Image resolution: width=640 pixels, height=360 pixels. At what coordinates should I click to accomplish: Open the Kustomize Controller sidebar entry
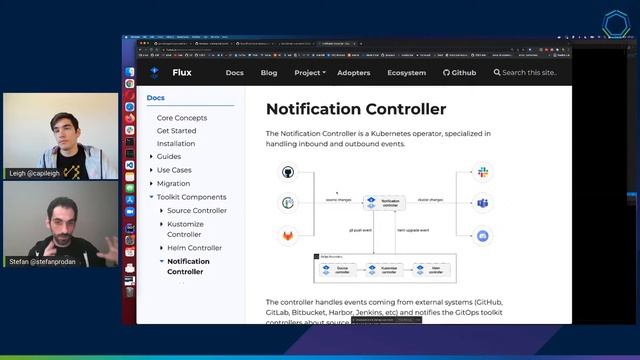pos(185,229)
